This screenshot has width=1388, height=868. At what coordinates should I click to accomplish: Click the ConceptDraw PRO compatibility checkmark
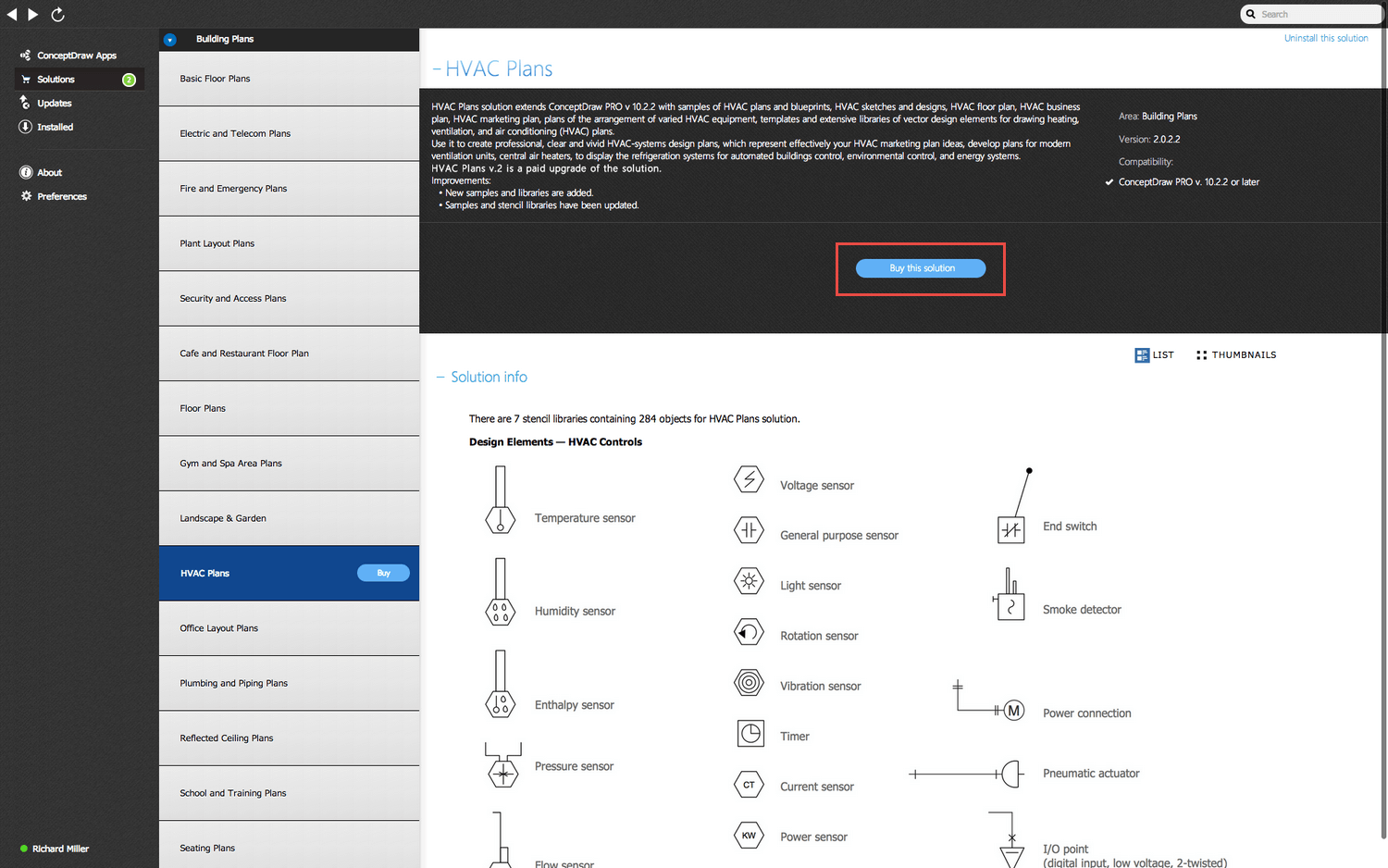1109,182
